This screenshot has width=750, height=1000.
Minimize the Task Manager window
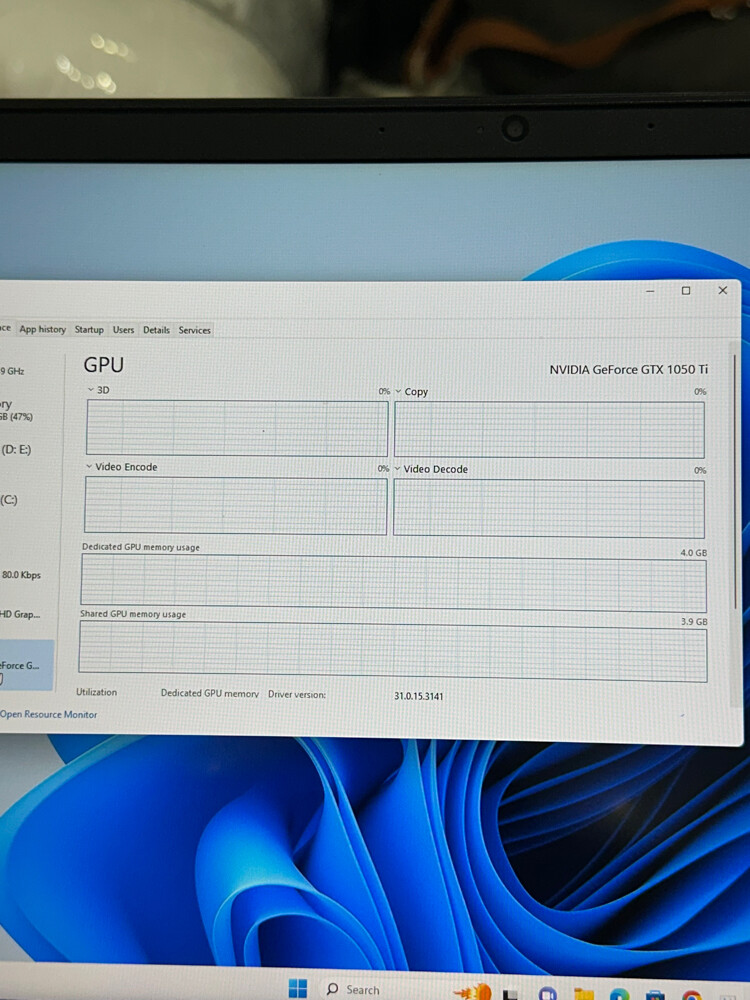coord(650,291)
